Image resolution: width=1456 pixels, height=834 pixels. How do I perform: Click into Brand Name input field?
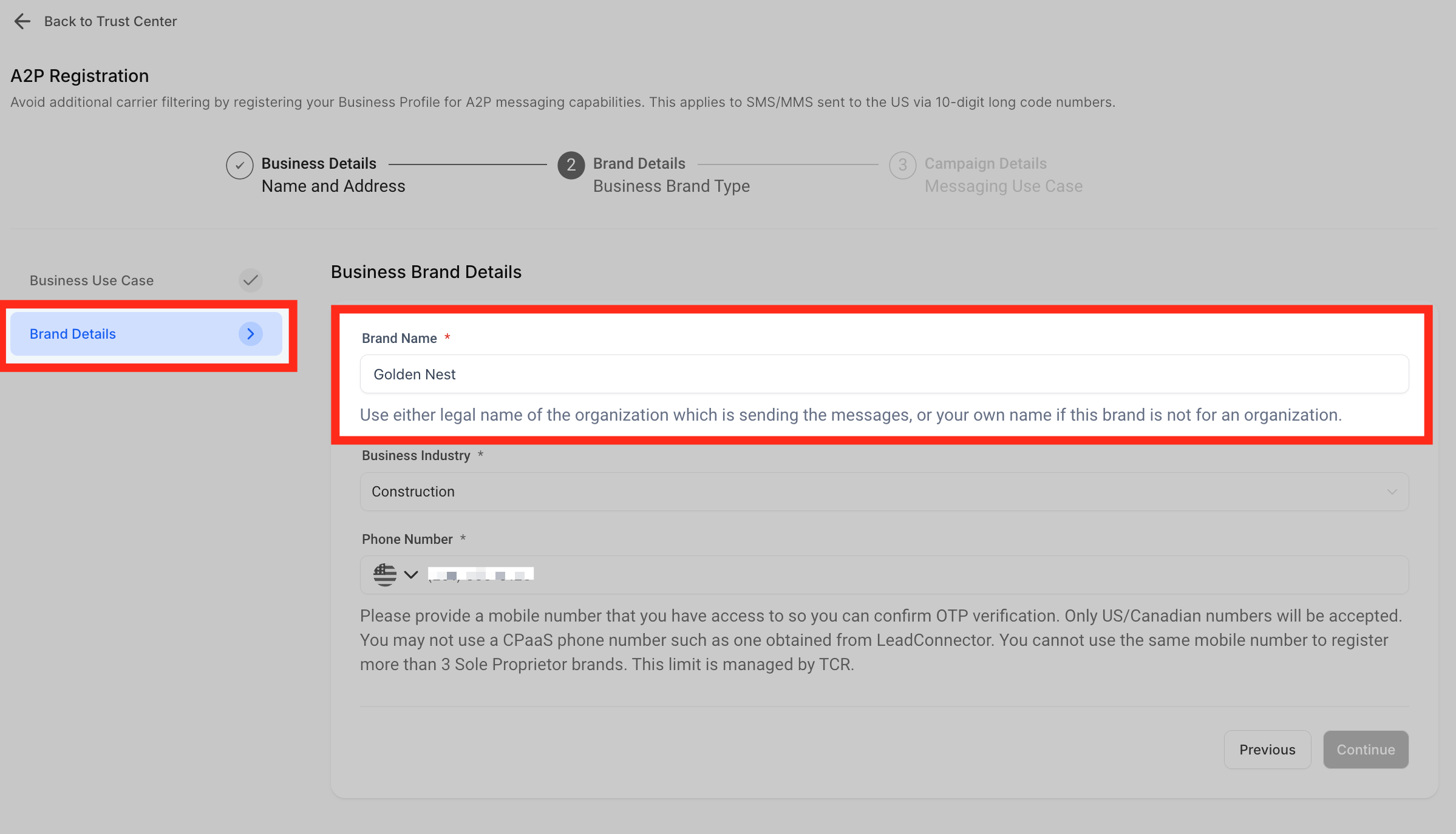click(884, 374)
